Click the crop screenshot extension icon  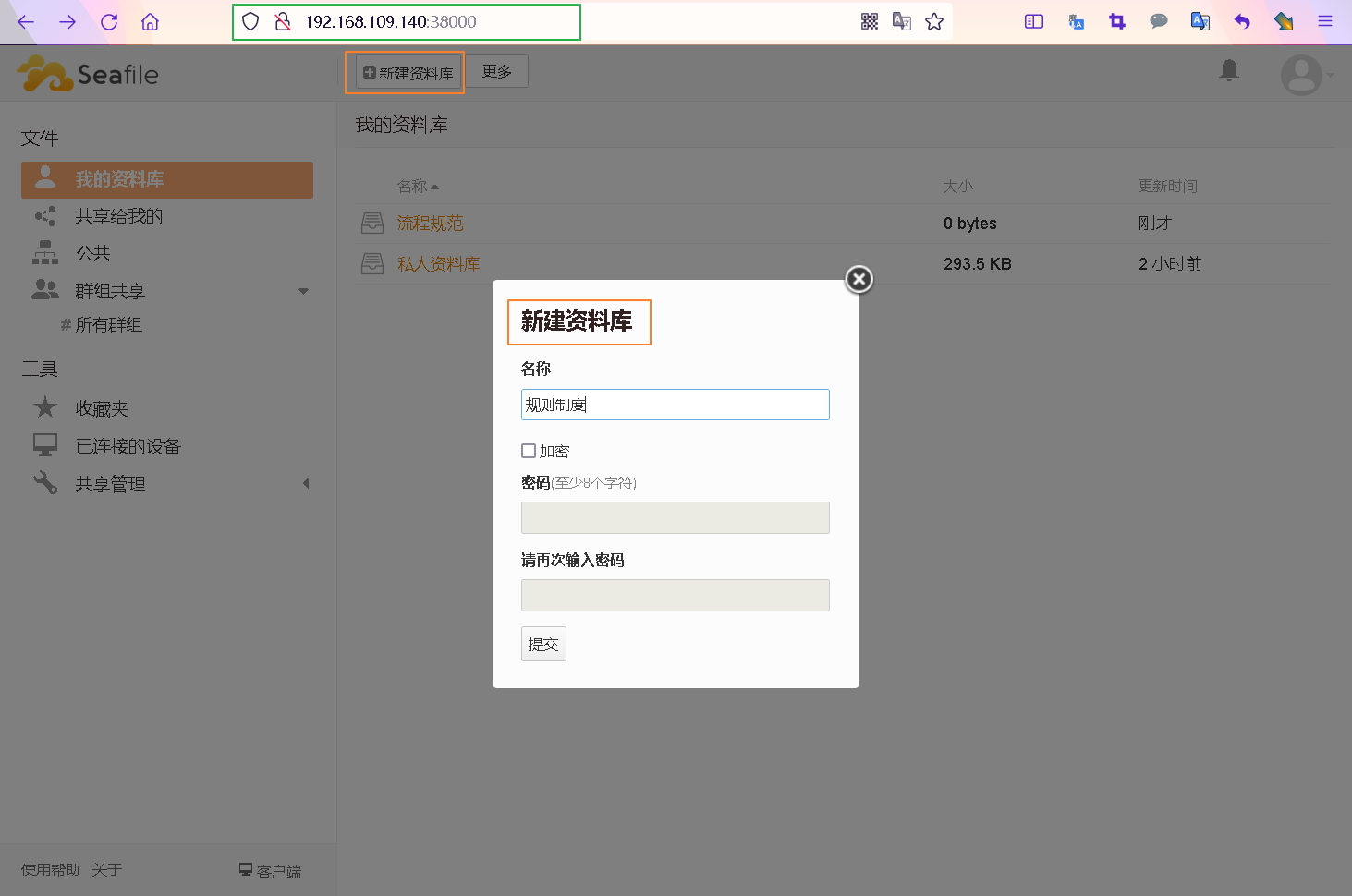coord(1117,21)
